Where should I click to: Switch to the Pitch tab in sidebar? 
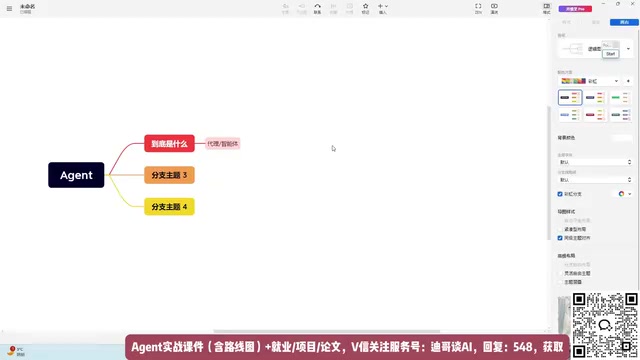click(596, 22)
